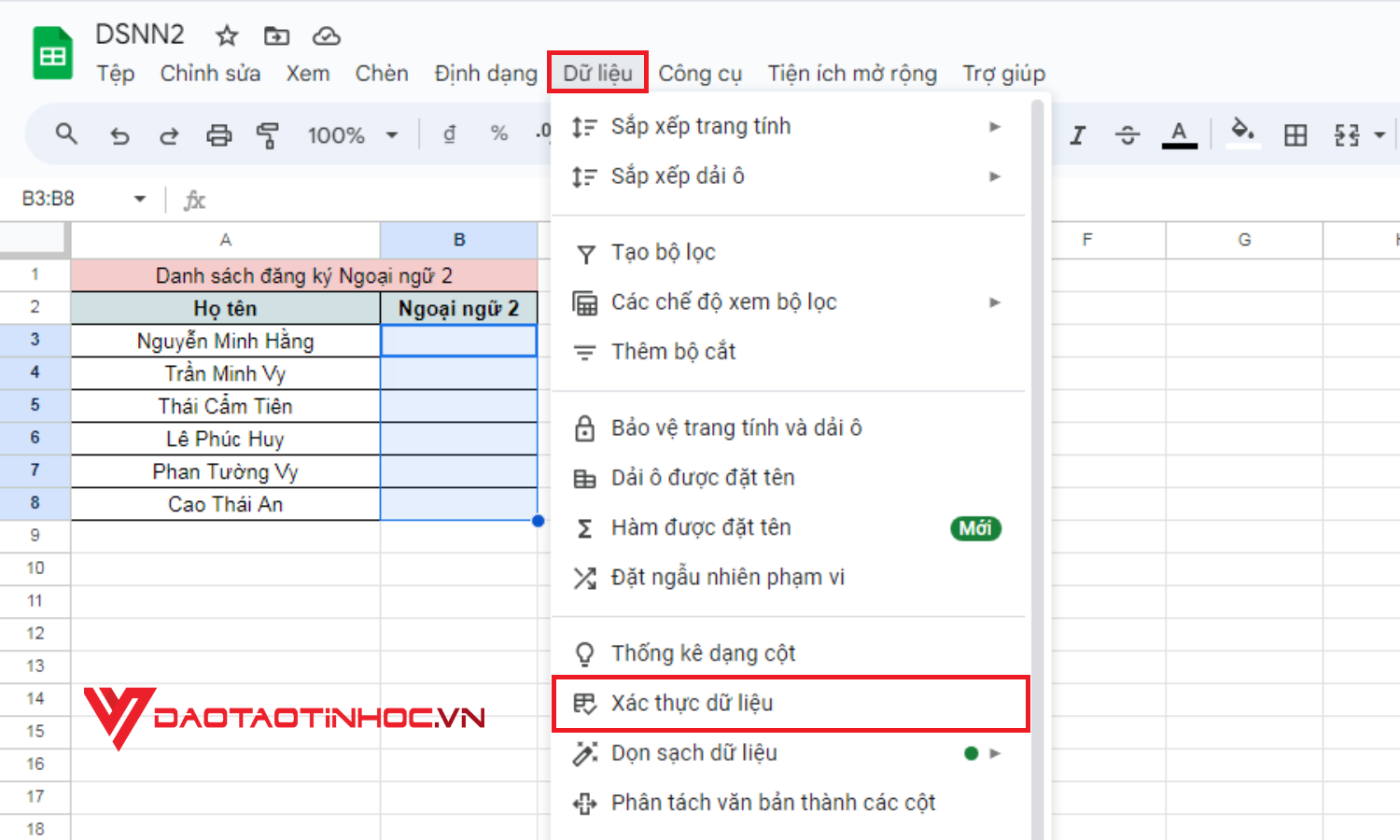
Task: Click Thống kê dạng cột option
Action: coord(702,652)
